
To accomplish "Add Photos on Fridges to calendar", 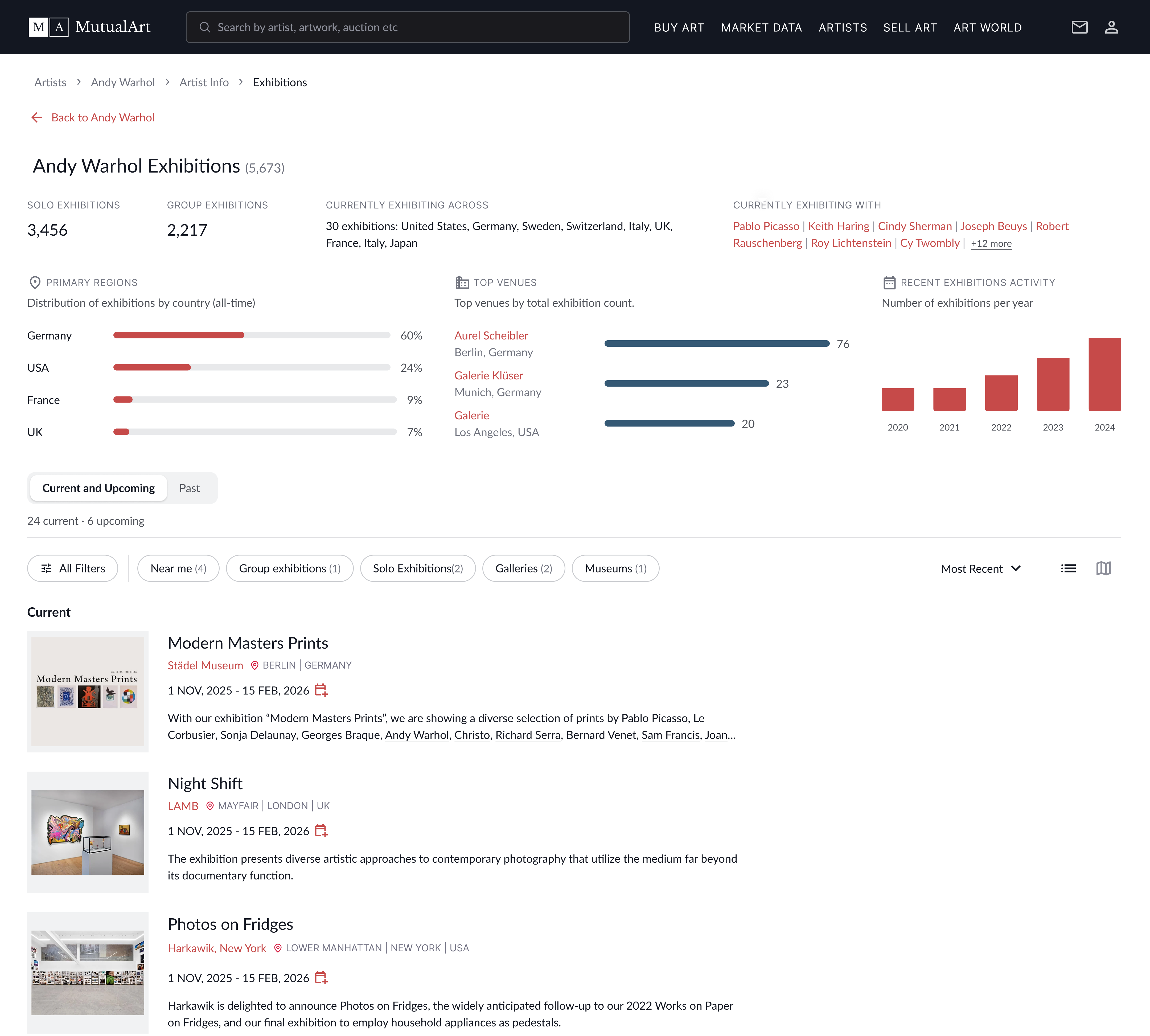I will click(x=321, y=977).
